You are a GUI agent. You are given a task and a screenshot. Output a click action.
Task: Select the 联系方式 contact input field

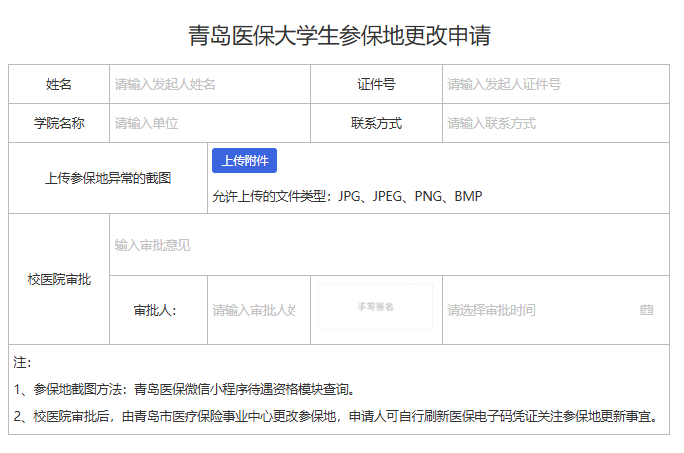pos(553,123)
